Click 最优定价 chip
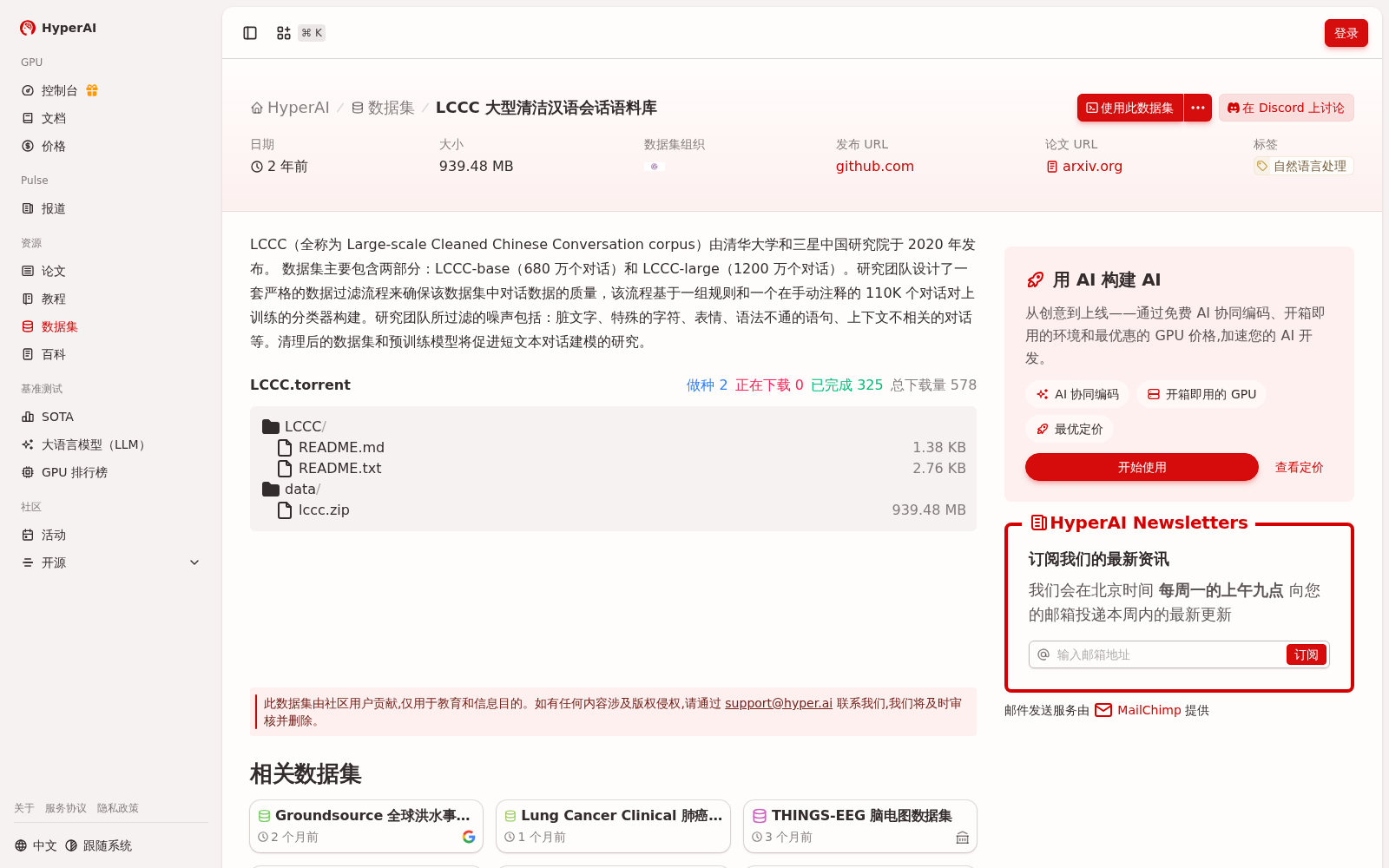 1070,429
